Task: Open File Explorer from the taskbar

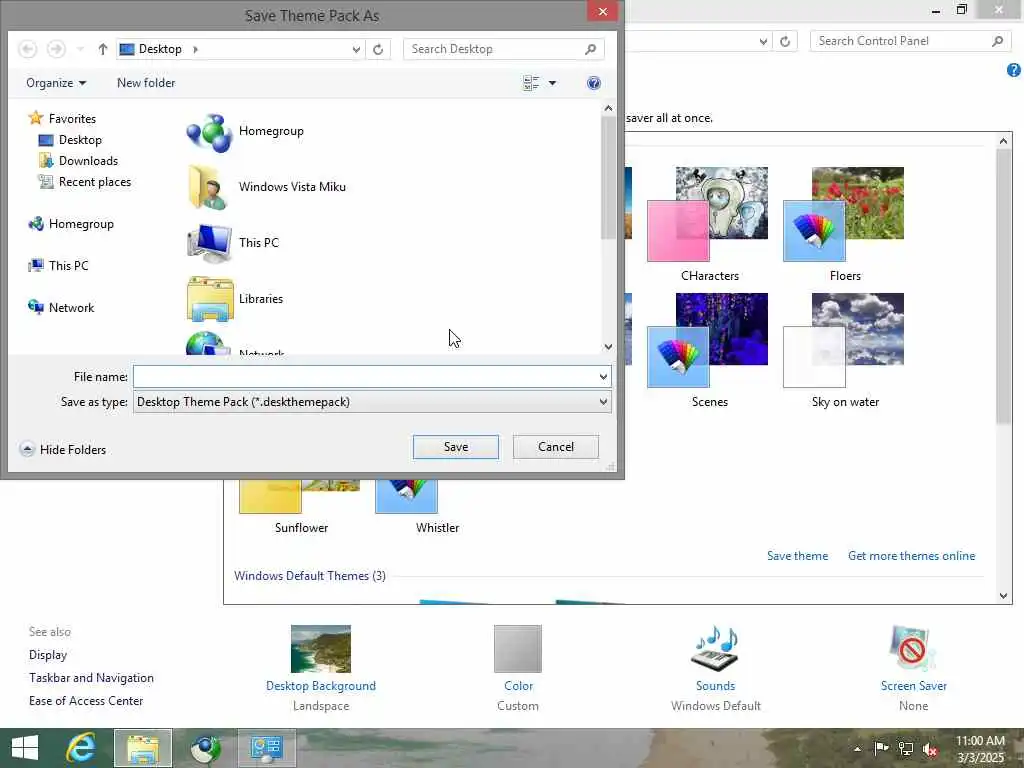Action: point(143,748)
